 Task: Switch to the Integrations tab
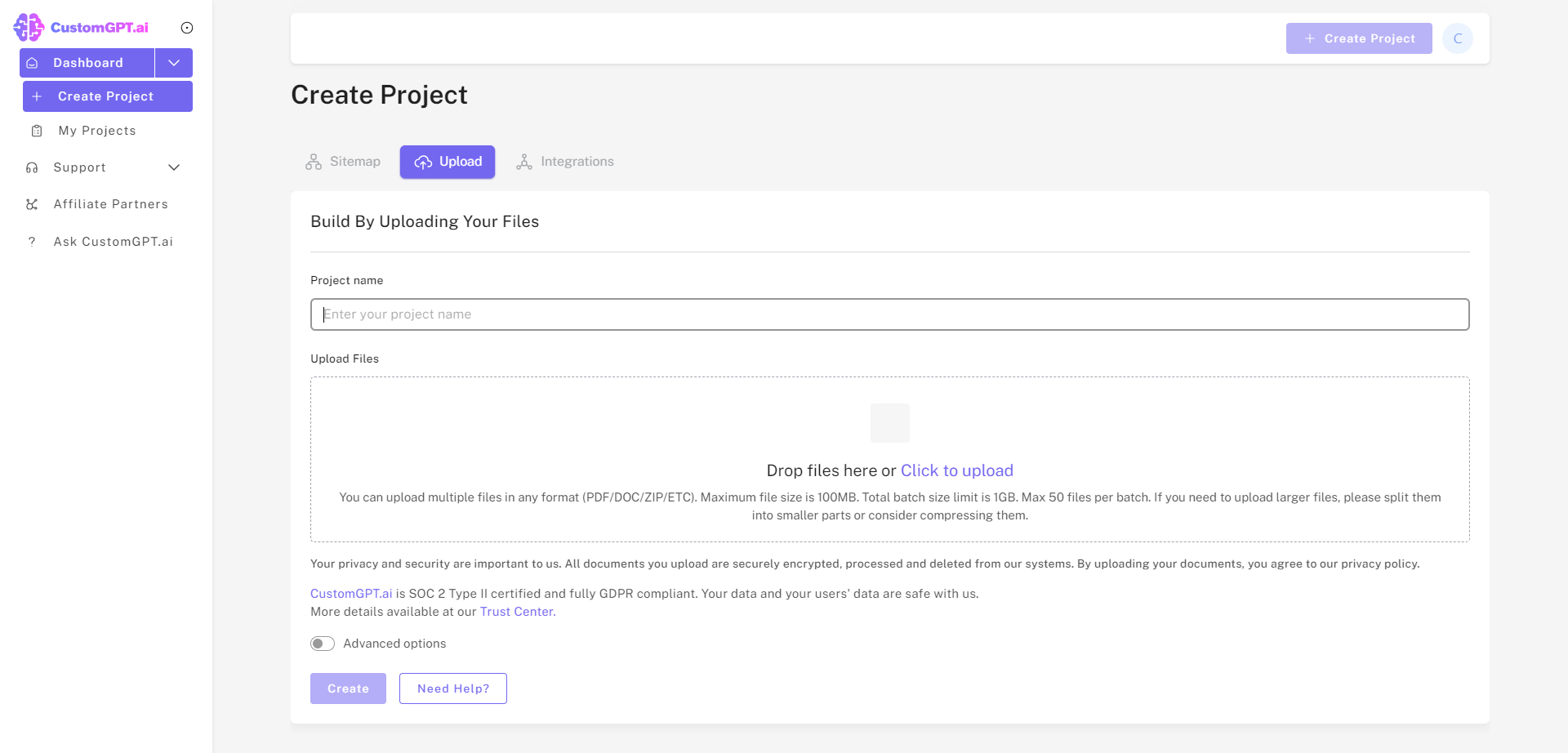(565, 162)
